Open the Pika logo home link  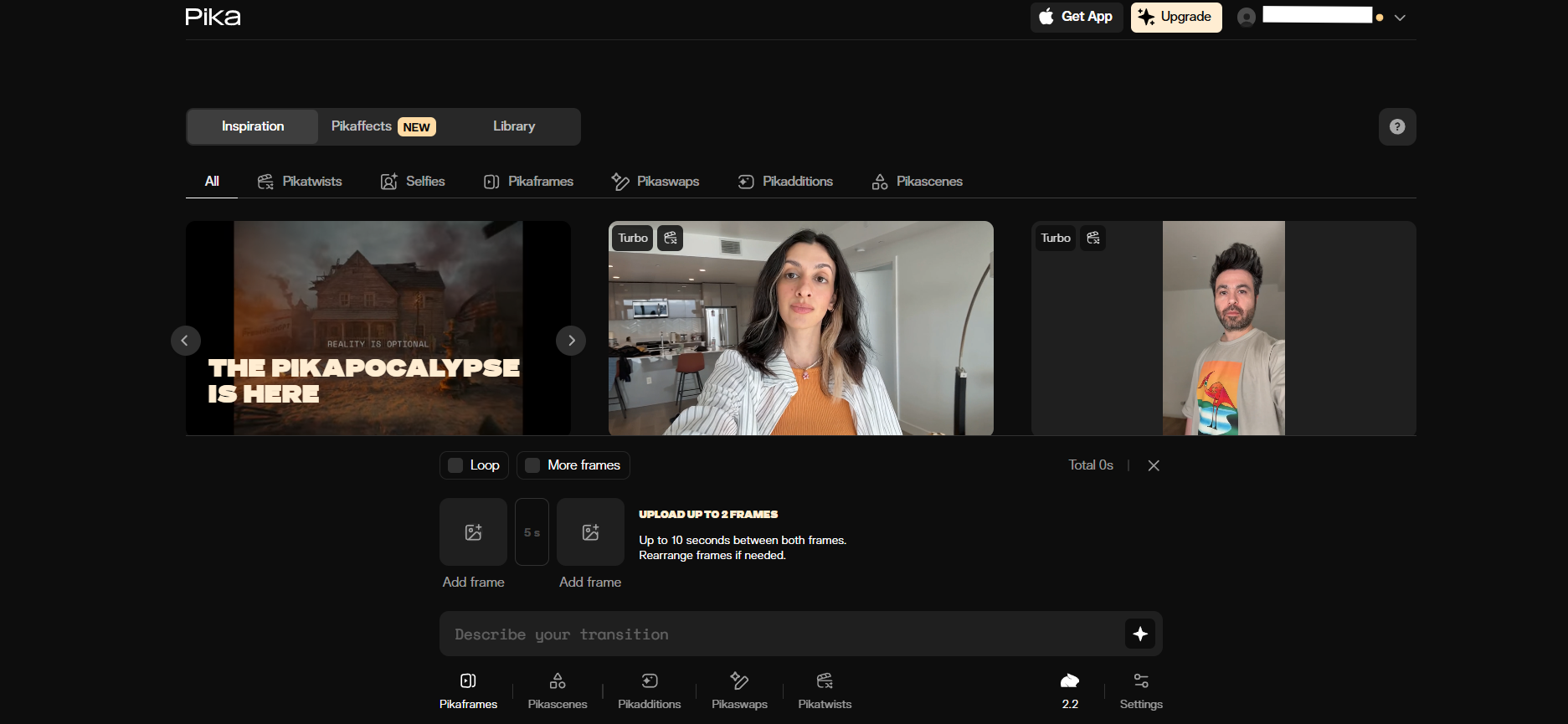[213, 17]
